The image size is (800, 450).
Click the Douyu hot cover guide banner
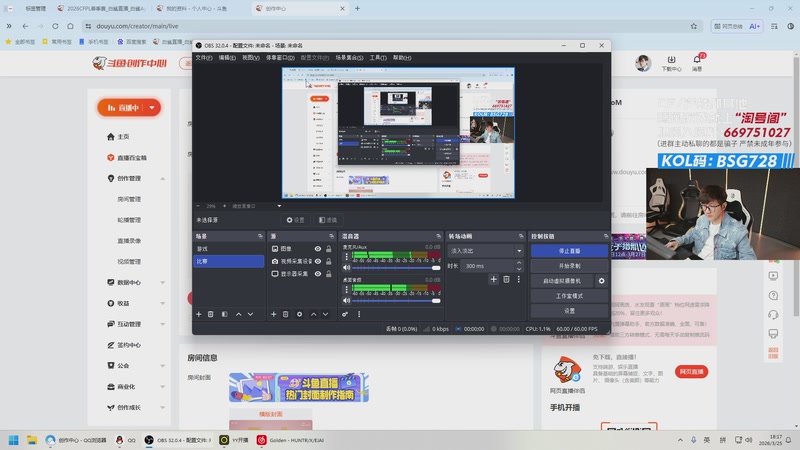pyautogui.click(x=299, y=387)
